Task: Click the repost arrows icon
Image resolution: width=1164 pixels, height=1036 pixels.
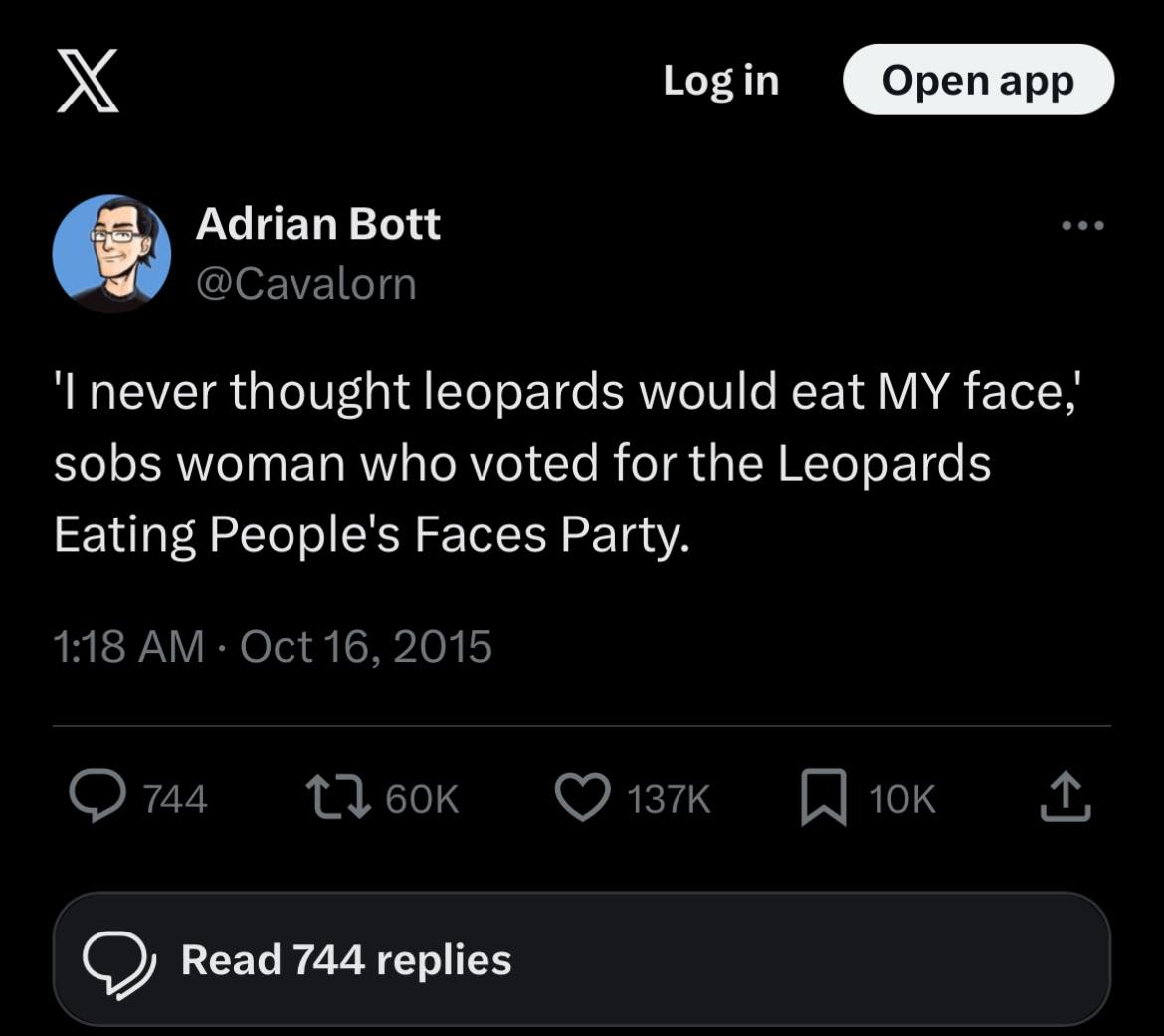Action: coord(336,798)
